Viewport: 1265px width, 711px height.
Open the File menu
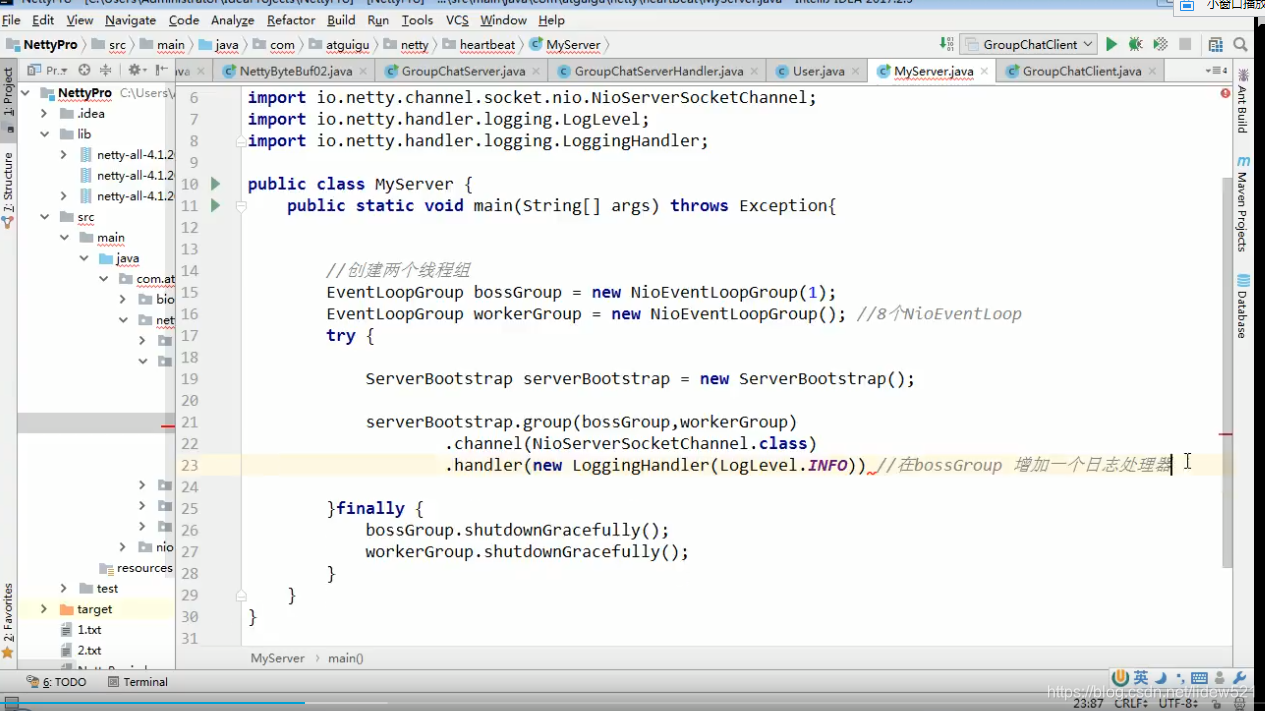click(12, 20)
